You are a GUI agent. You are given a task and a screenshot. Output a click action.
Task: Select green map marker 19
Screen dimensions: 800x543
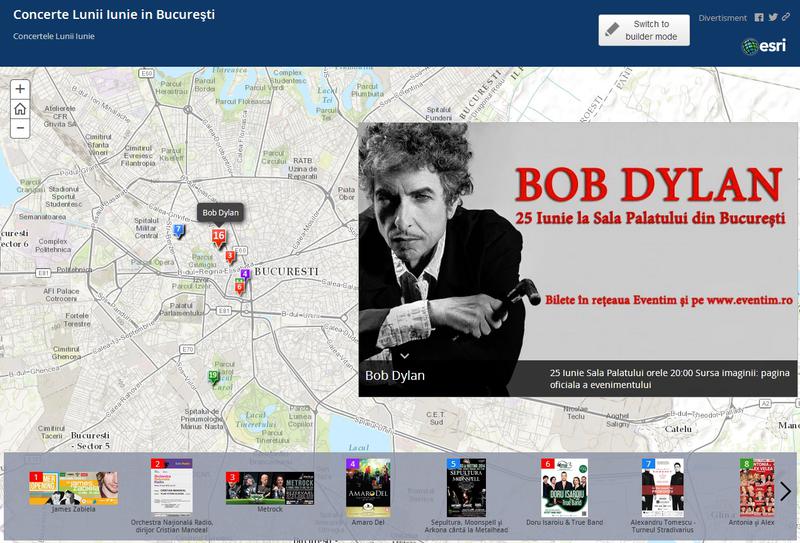(213, 377)
